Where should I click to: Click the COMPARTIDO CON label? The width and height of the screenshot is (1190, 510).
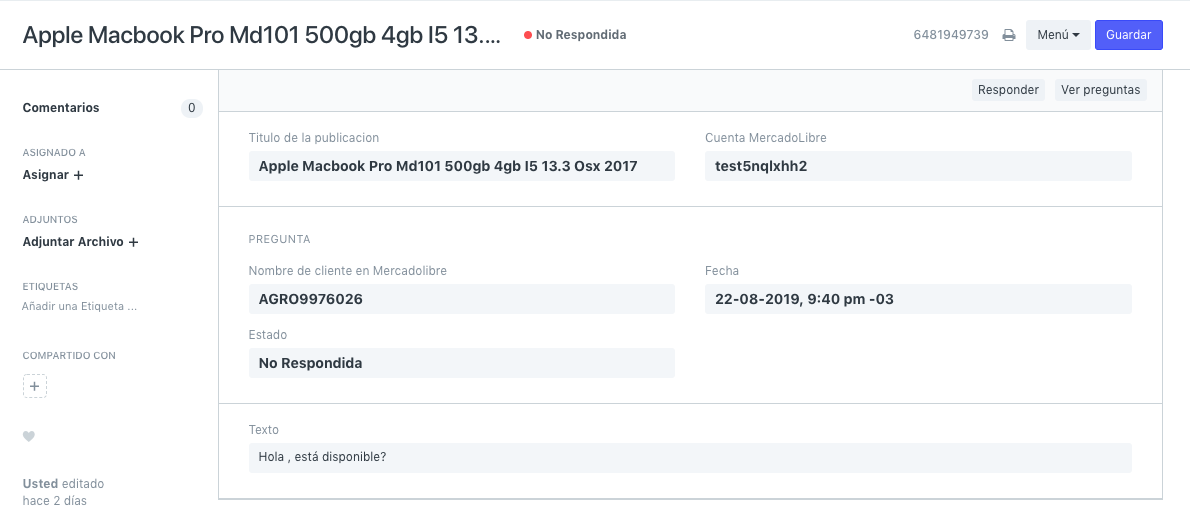pyautogui.click(x=69, y=355)
